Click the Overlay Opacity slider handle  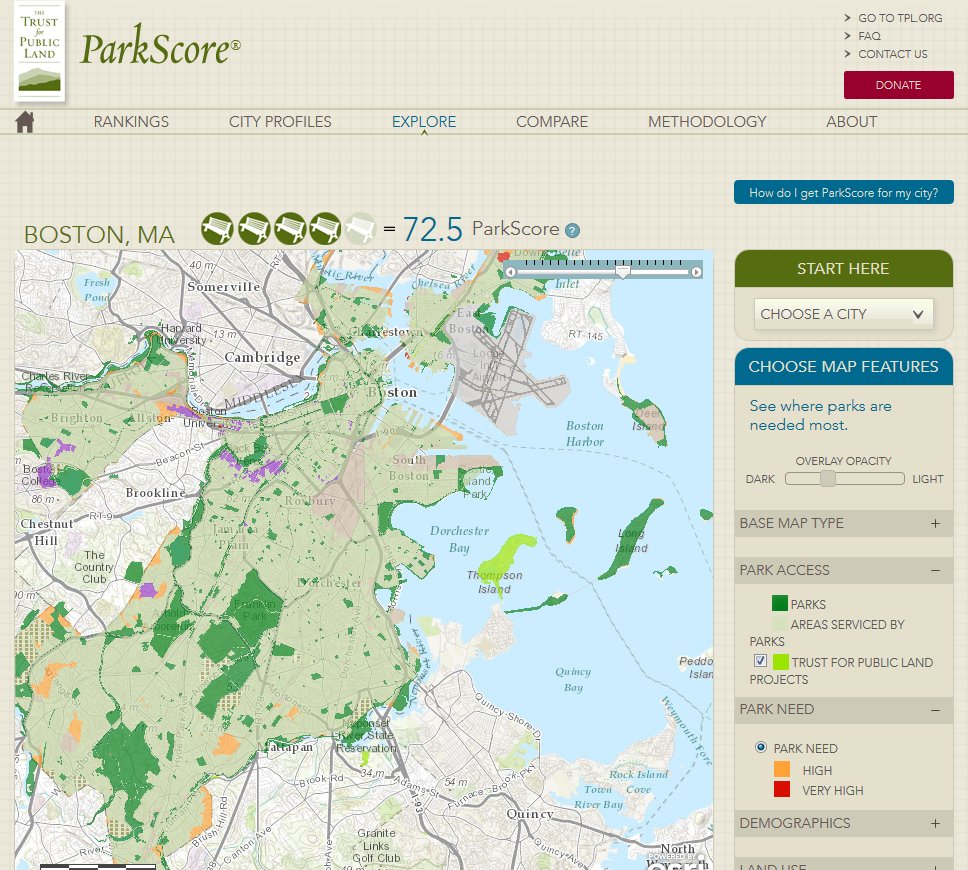click(x=827, y=479)
